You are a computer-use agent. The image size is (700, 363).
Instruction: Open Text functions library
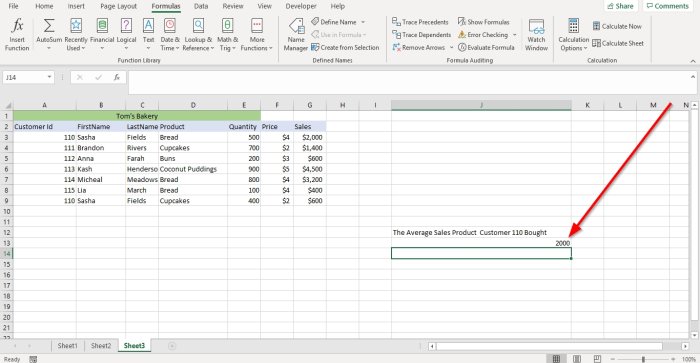click(148, 35)
